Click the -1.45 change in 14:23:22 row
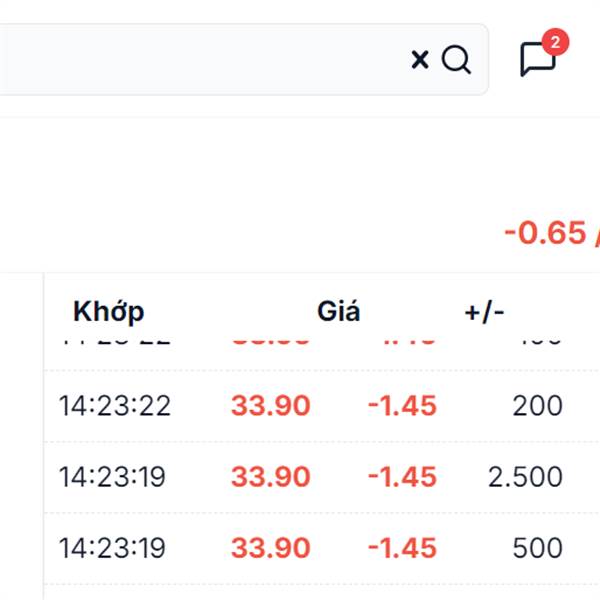Image resolution: width=600 pixels, height=600 pixels. click(402, 406)
